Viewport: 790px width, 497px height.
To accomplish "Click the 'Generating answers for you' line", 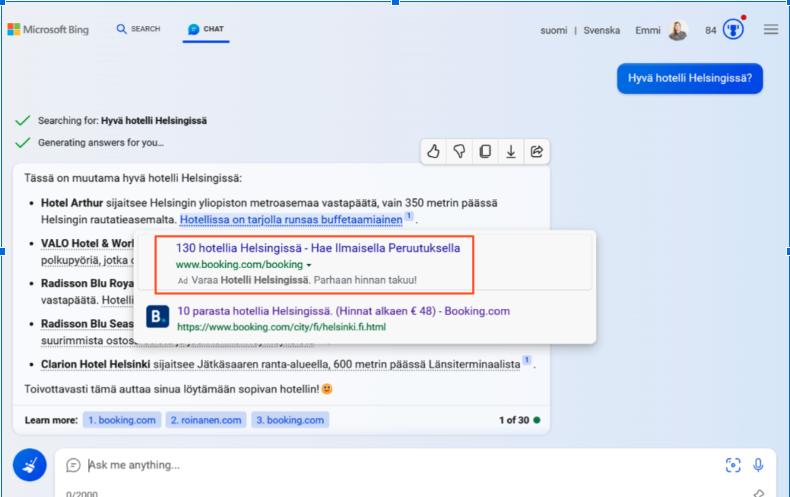I will coord(101,143).
